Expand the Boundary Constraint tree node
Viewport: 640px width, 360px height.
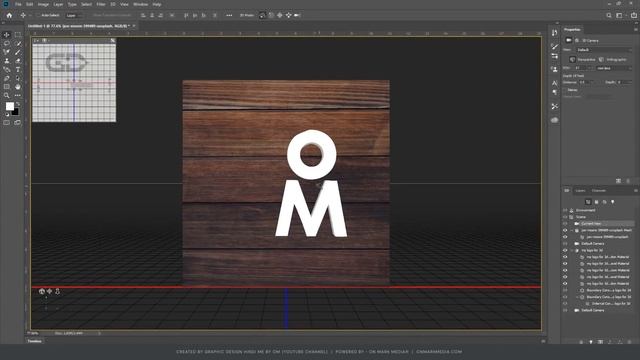pyautogui.click(x=578, y=297)
